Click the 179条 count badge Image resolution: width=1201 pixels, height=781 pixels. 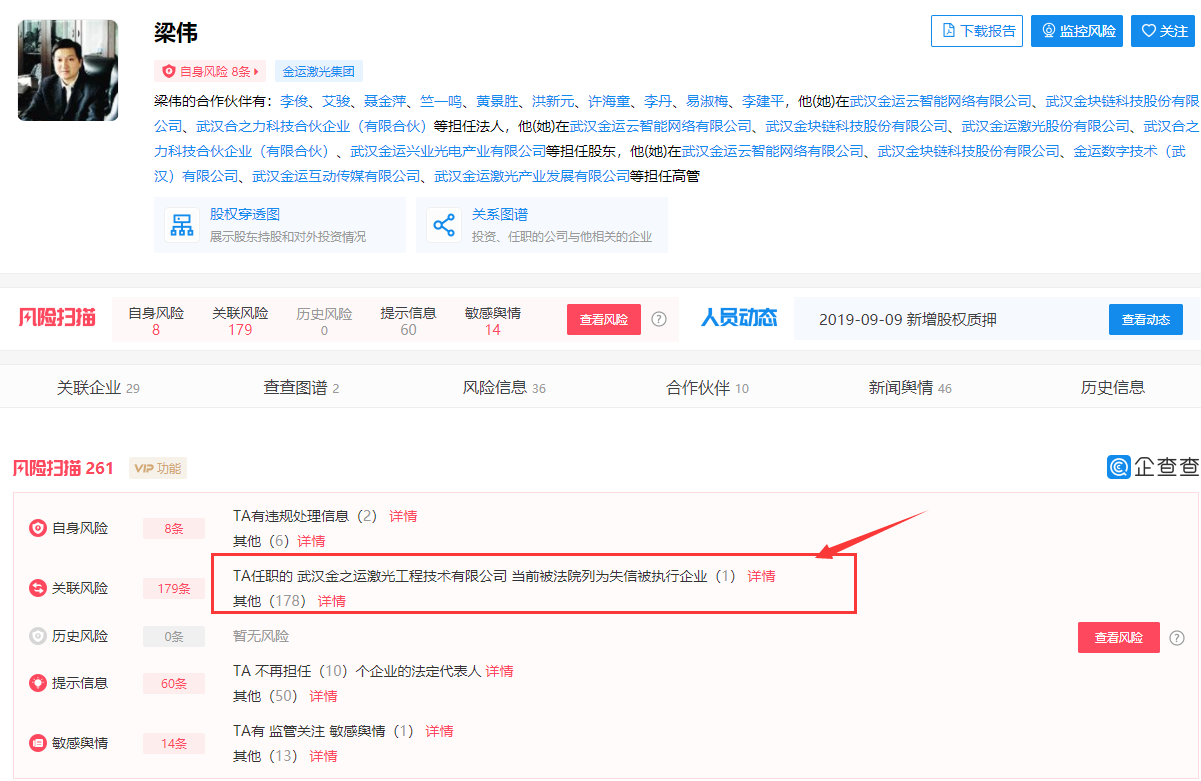pyautogui.click(x=174, y=589)
